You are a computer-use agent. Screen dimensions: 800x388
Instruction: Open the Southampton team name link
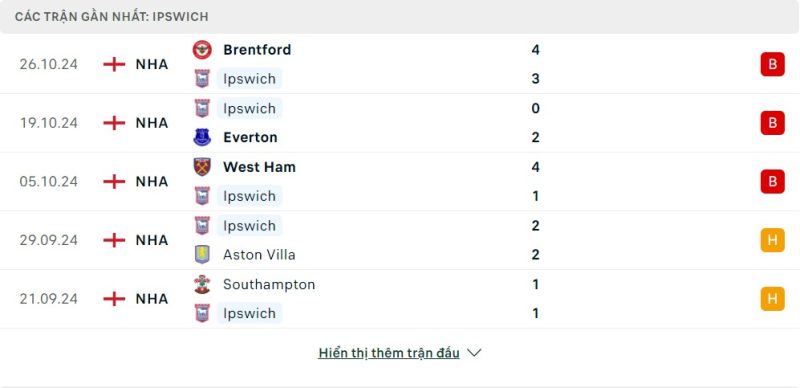tap(269, 284)
